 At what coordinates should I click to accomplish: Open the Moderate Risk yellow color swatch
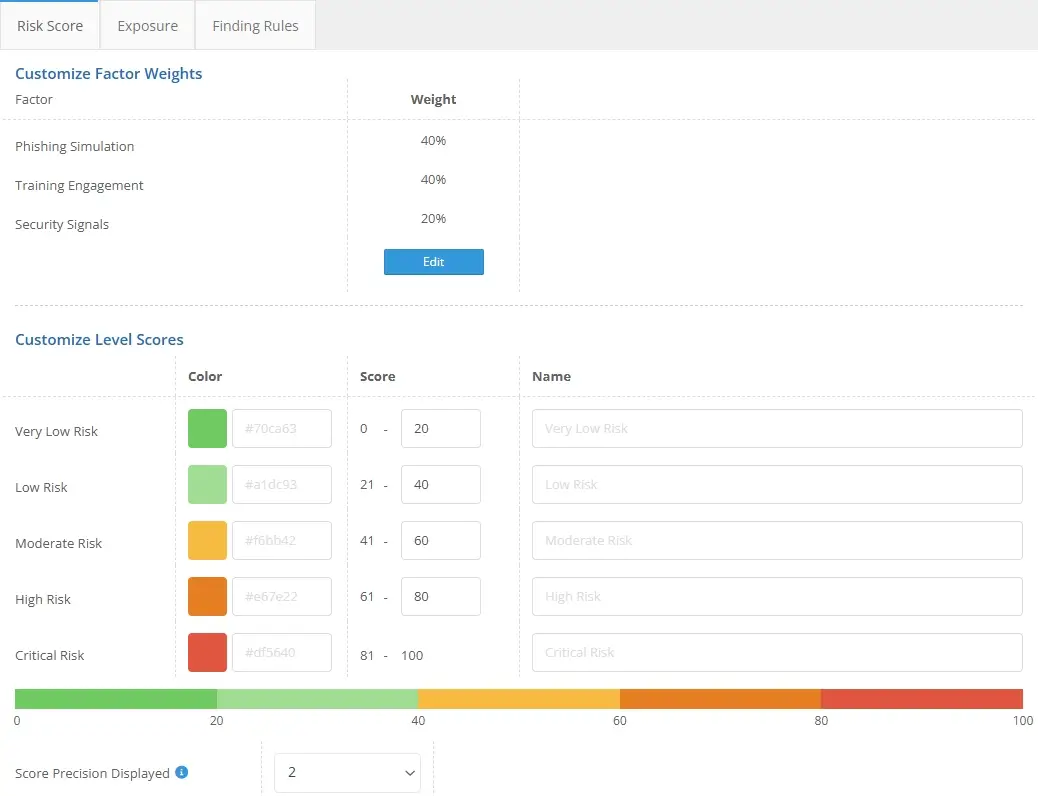pos(207,541)
